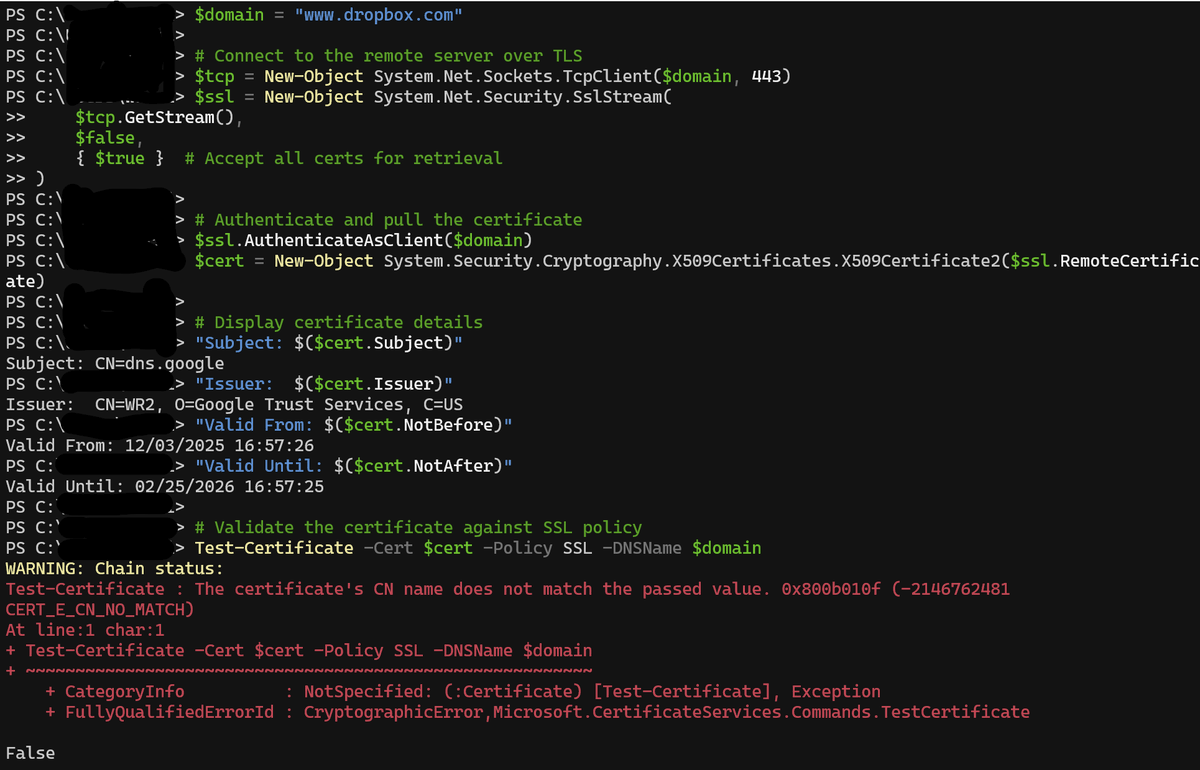
Task: Click output "Valid From: 12/03/2025 16:57:26"
Action: [160, 445]
